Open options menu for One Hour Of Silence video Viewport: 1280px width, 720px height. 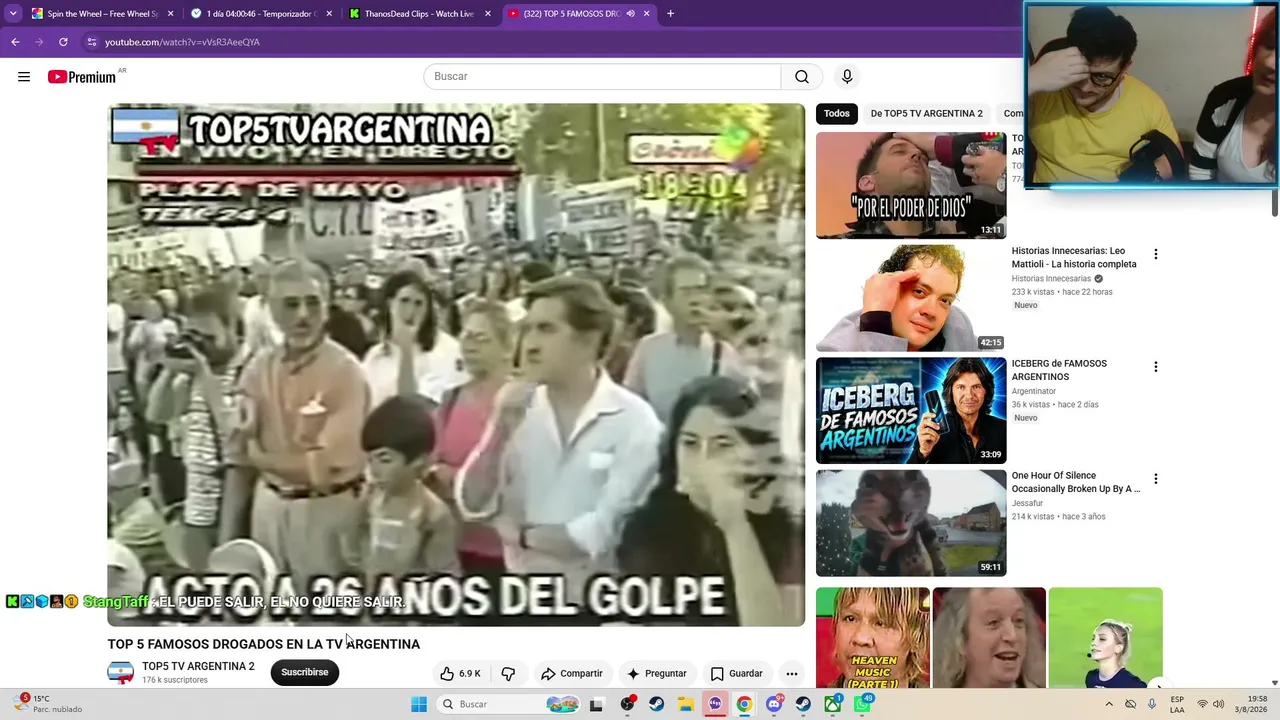1156,479
